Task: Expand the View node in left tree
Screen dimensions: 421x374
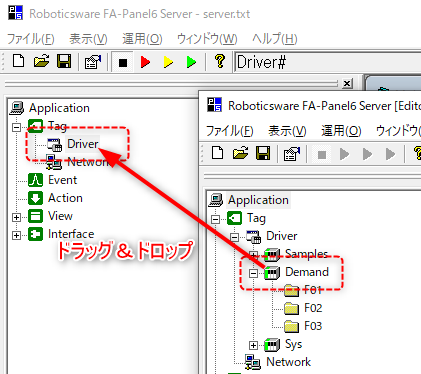Action: coord(16,217)
